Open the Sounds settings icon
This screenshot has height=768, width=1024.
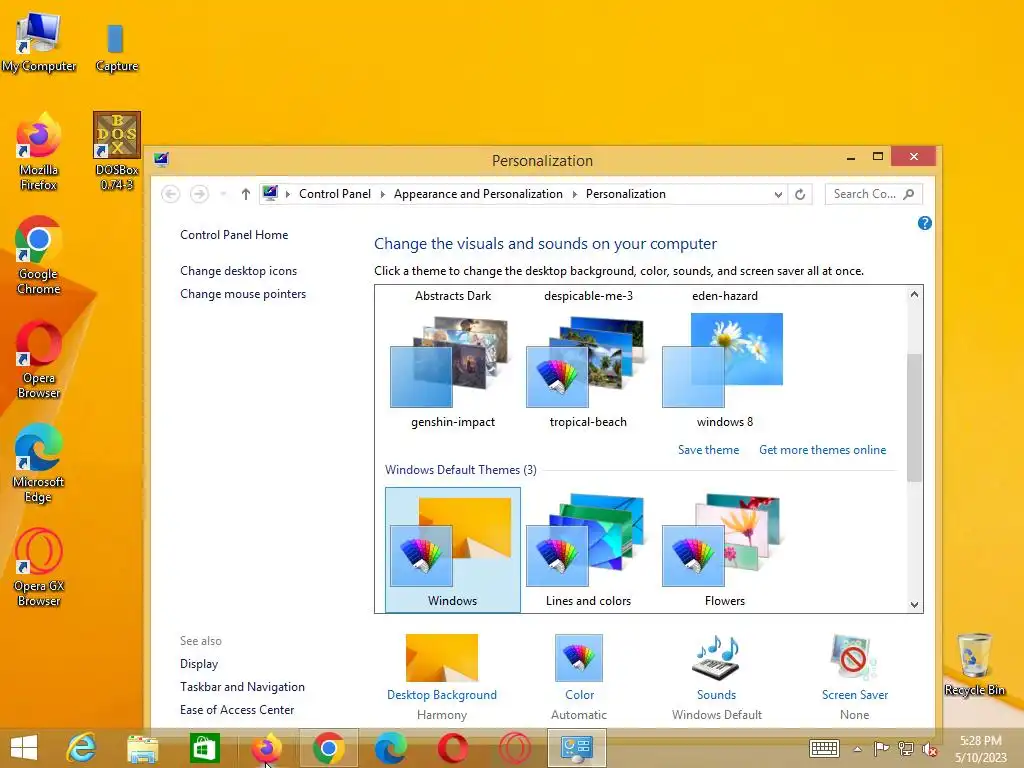pyautogui.click(x=716, y=658)
